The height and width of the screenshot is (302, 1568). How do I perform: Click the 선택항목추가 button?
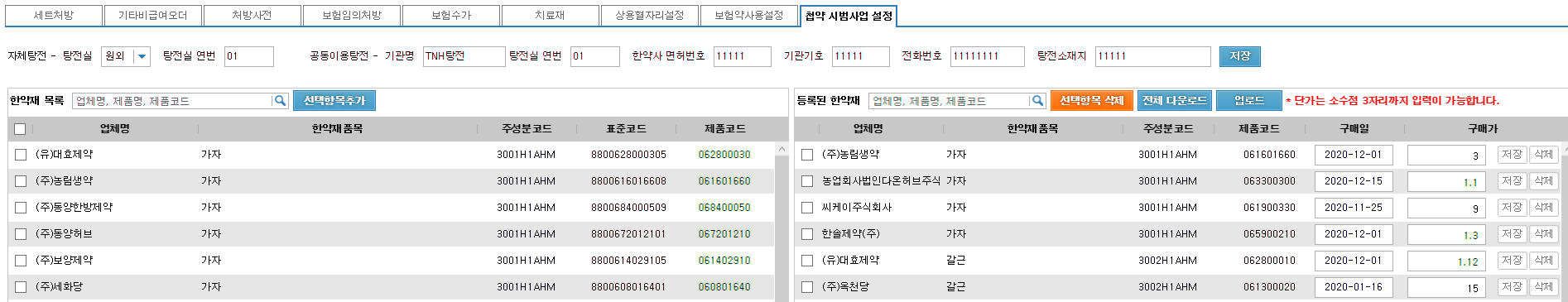click(334, 101)
